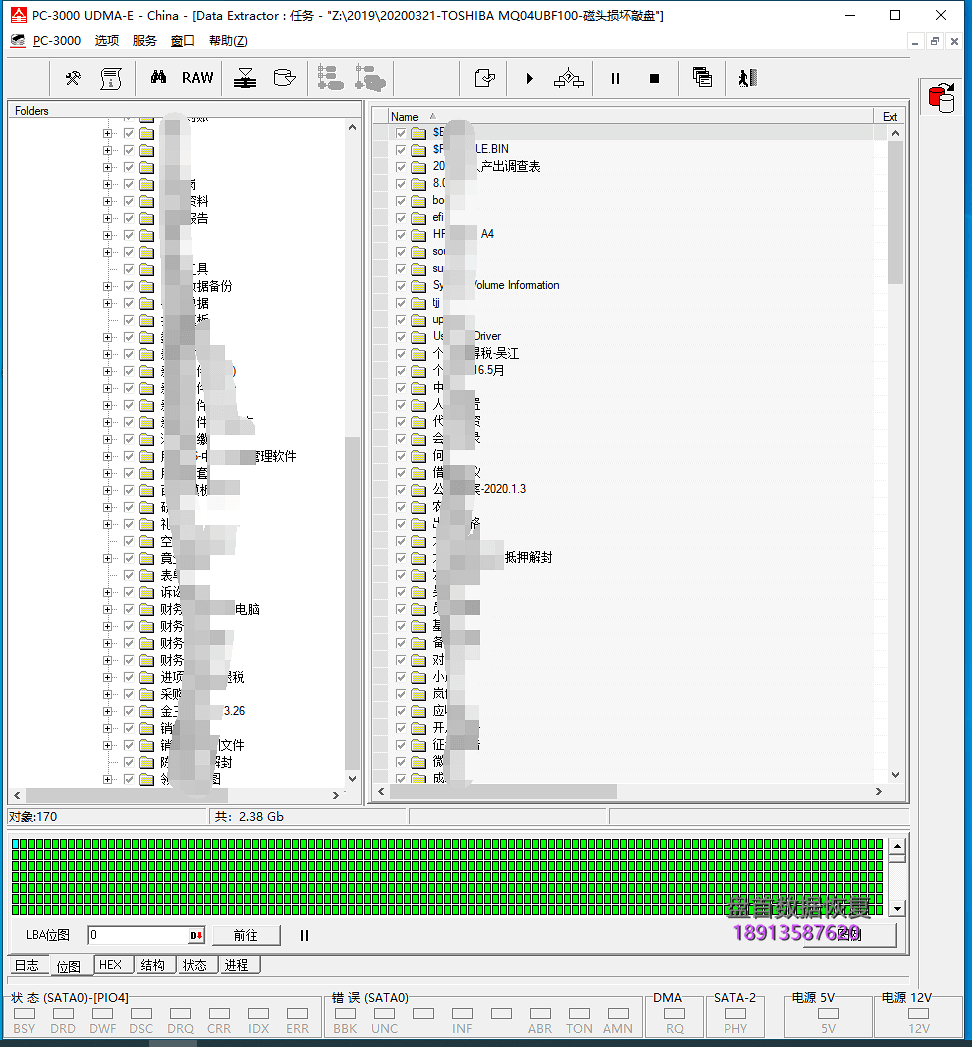Select the A4 folder row
The width and height of the screenshot is (972, 1047).
(x=631, y=234)
